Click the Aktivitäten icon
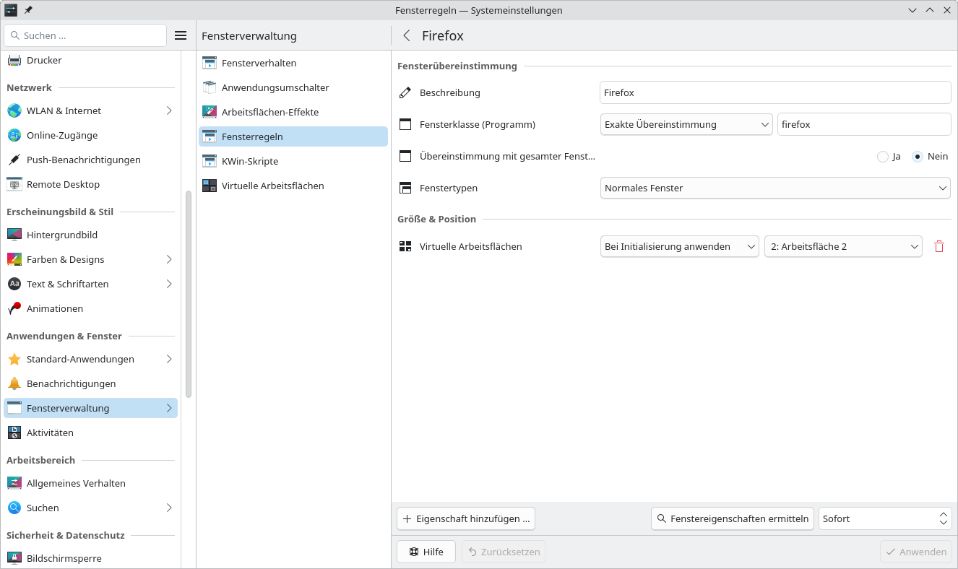This screenshot has height=569, width=958. (x=14, y=433)
